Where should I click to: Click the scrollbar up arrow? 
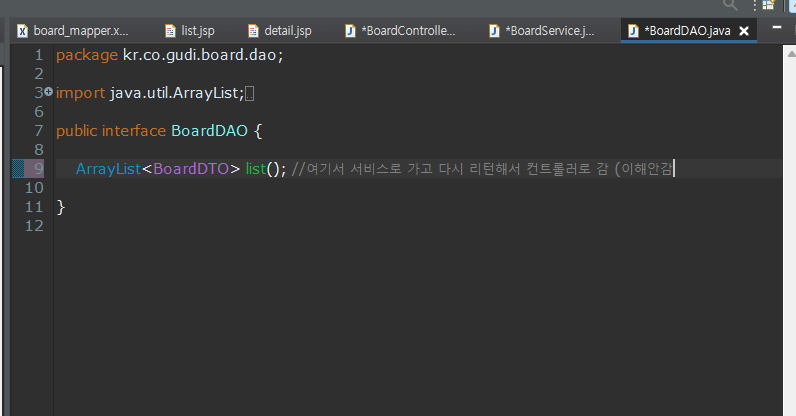pos(791,52)
